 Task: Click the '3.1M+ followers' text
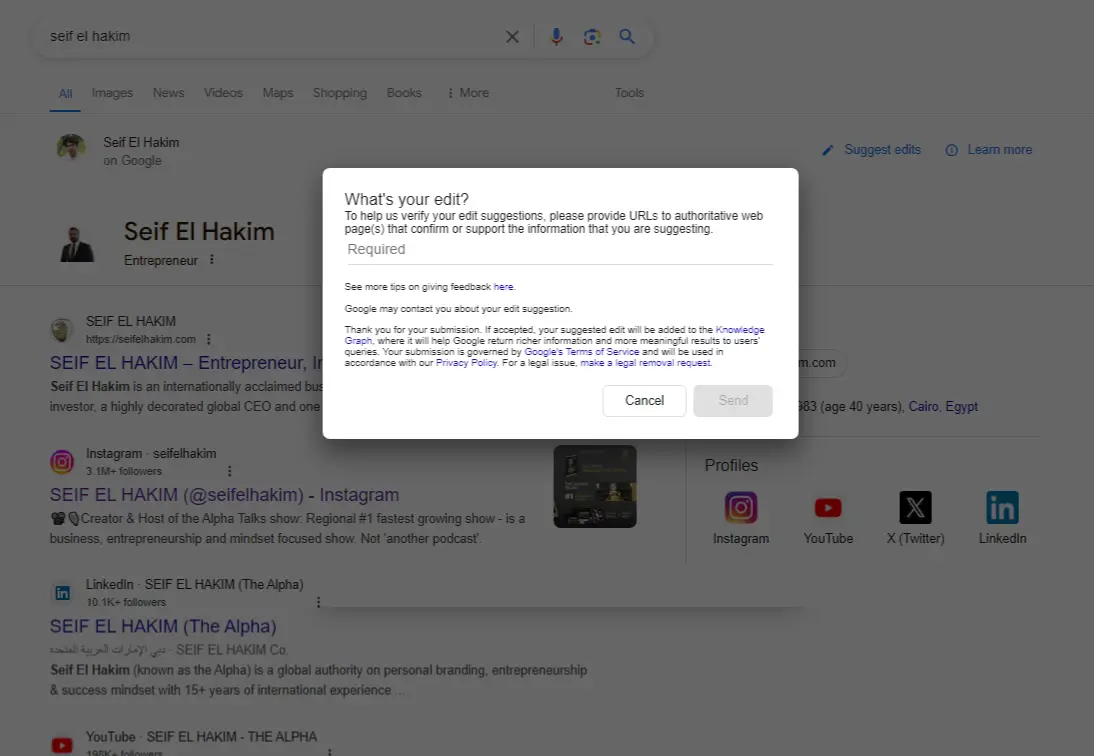123,471
